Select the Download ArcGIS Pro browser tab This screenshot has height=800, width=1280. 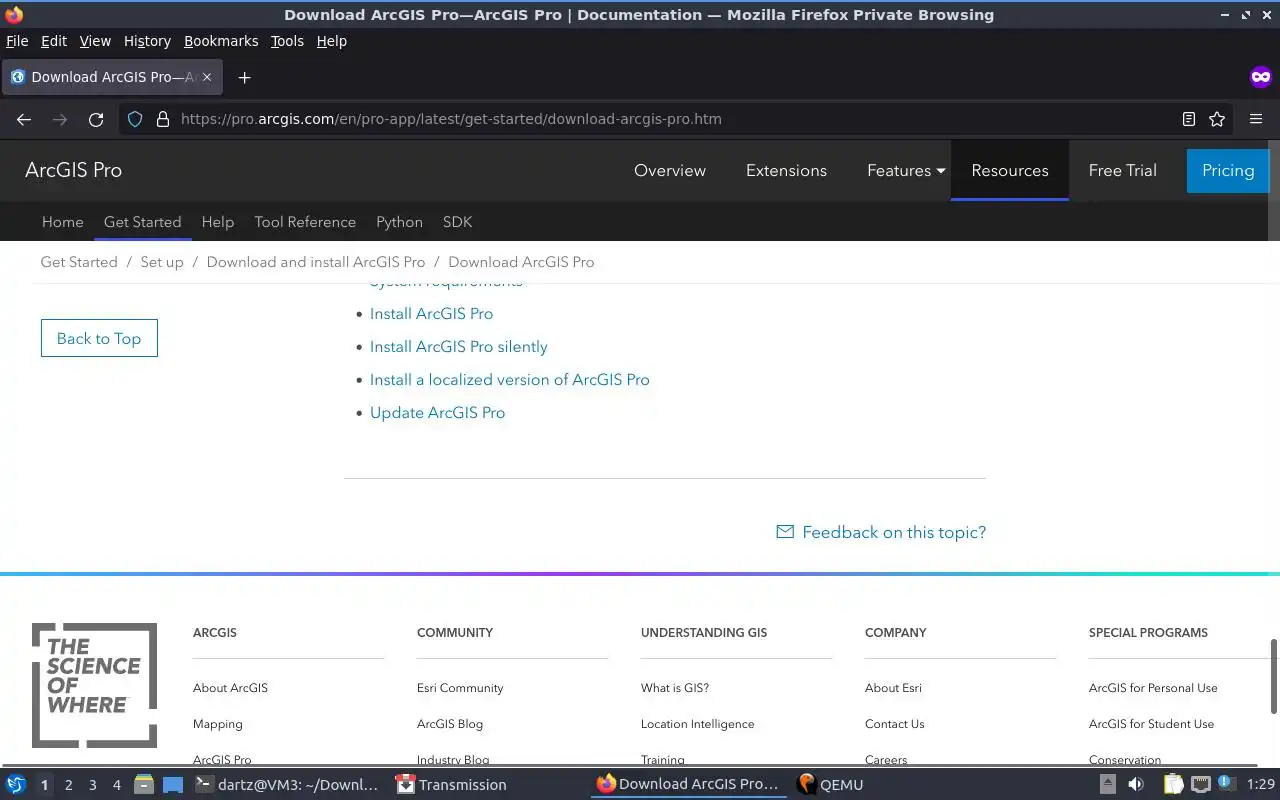coord(113,77)
